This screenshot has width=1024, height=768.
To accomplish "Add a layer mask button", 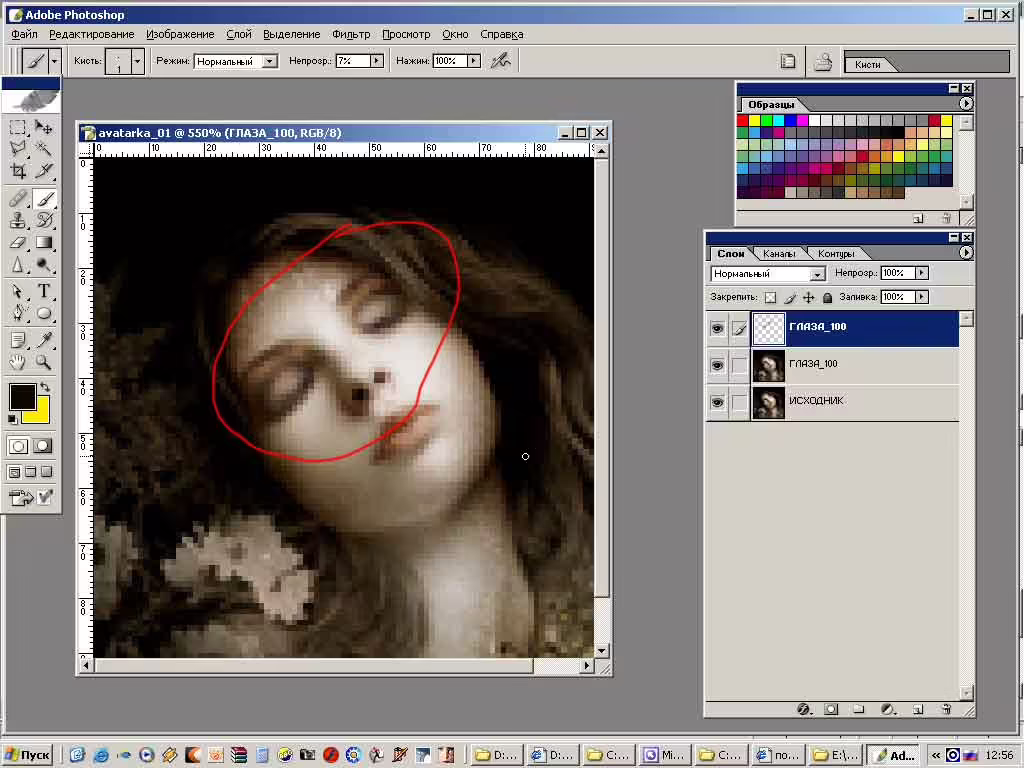I will click(831, 709).
